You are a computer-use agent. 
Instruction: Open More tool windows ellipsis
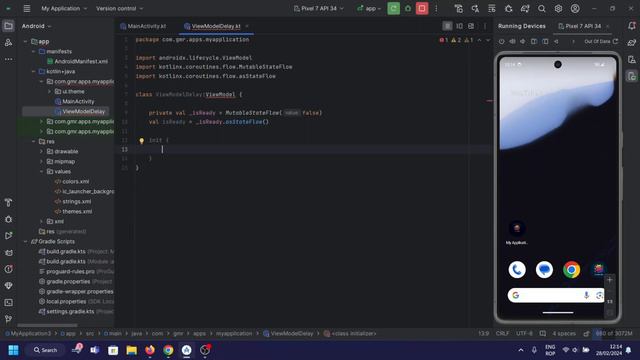point(8,59)
